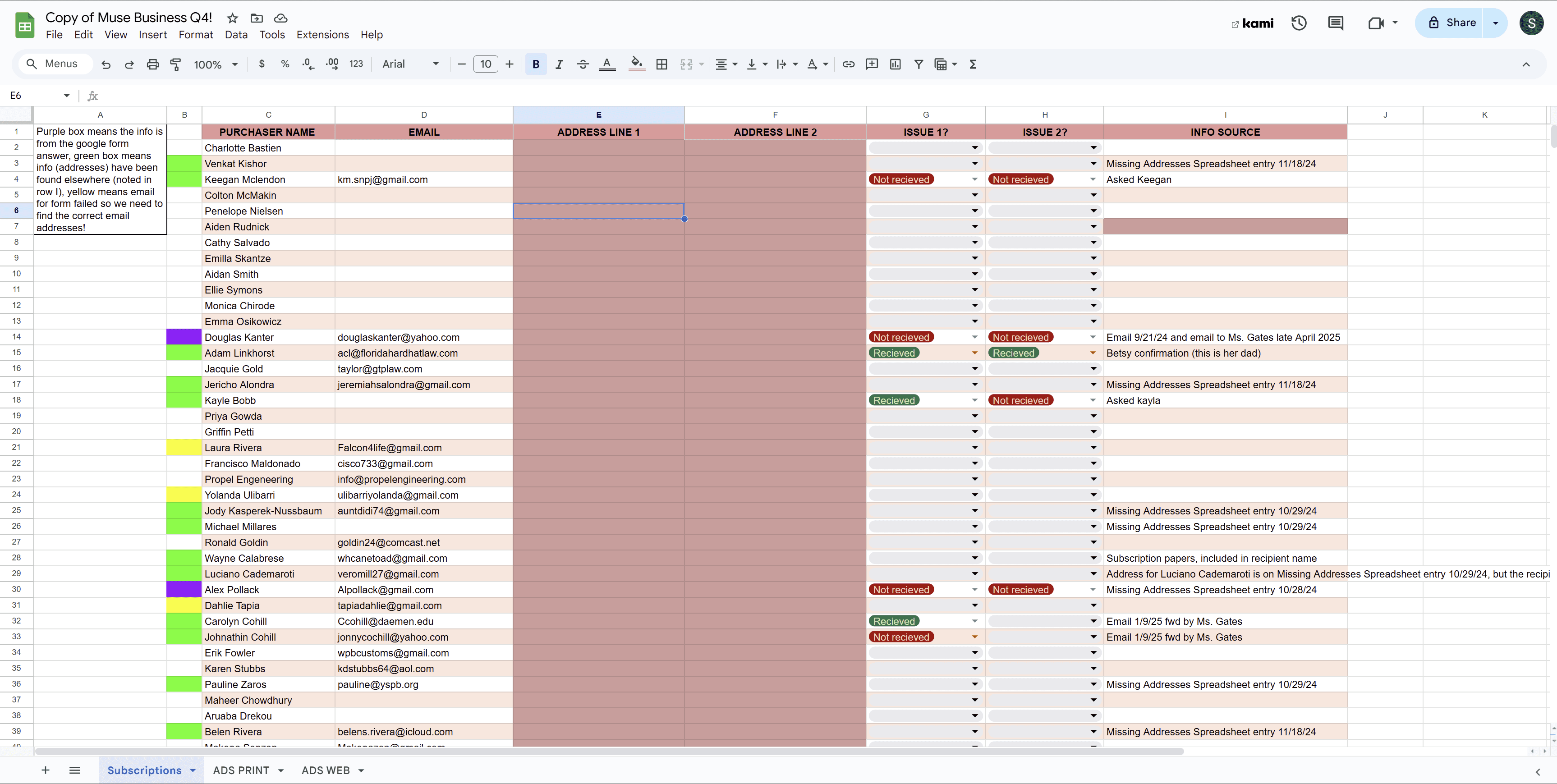Click the insert link icon
The width and height of the screenshot is (1557, 784).
pyautogui.click(x=848, y=64)
